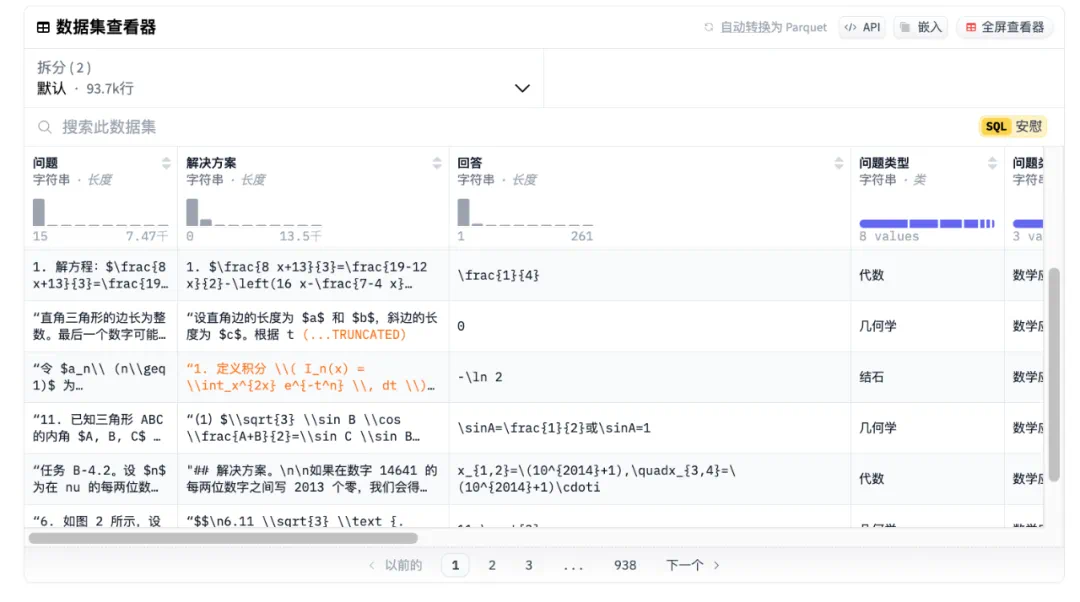
Task: Open page 3 of results
Action: [x=528, y=565]
